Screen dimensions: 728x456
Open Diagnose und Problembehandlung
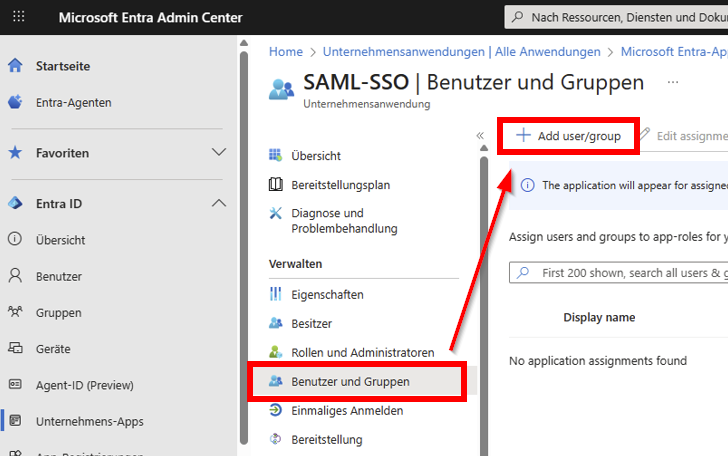tap(343, 221)
